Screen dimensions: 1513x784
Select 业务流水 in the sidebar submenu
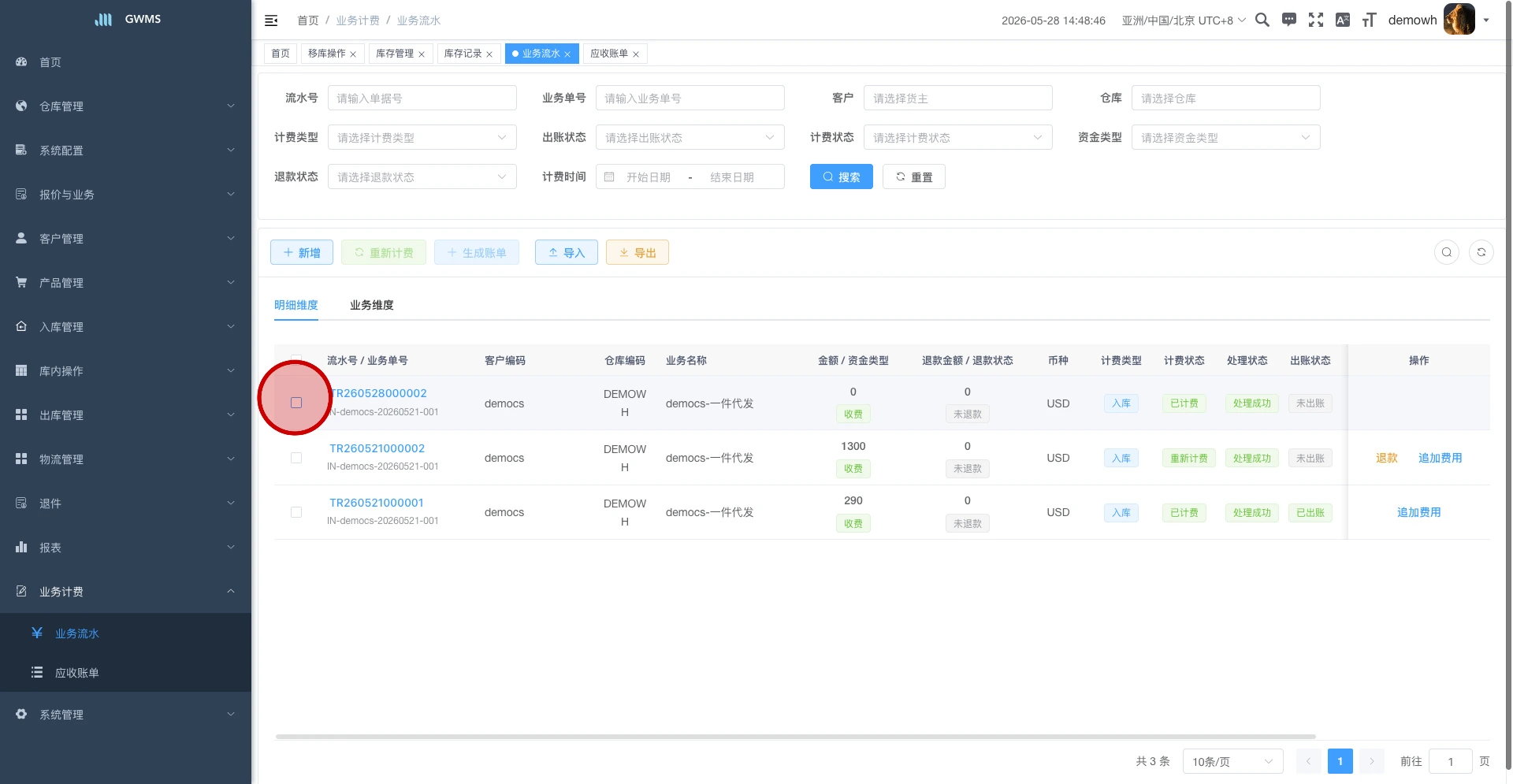pos(125,634)
